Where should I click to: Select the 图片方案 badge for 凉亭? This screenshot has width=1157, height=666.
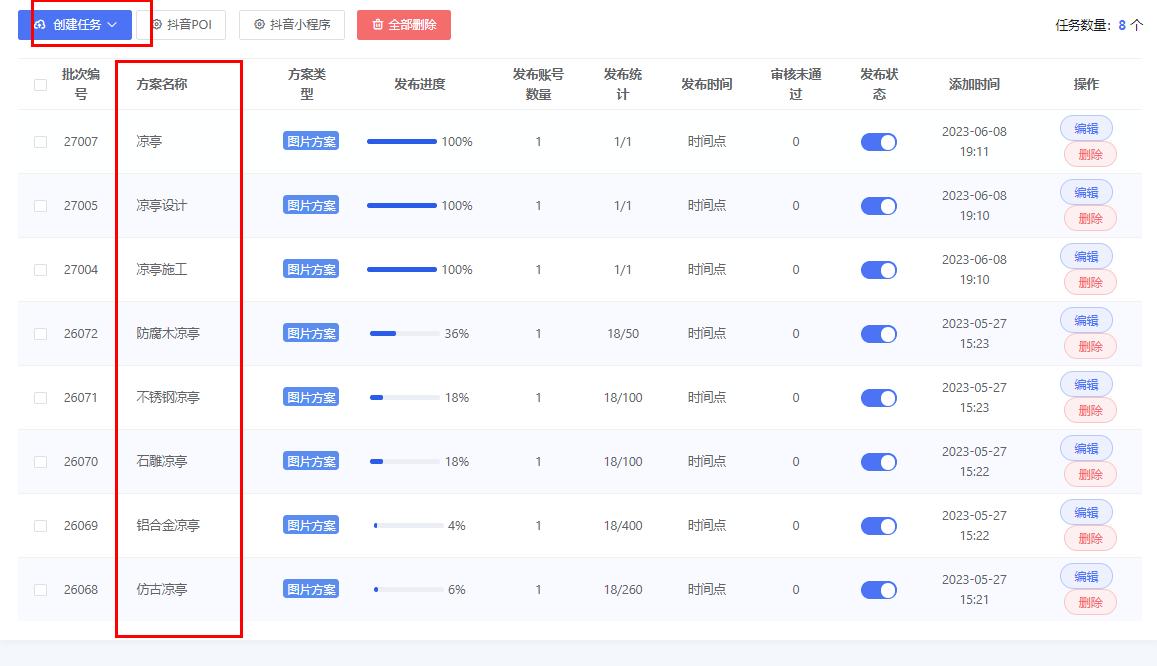pos(310,141)
